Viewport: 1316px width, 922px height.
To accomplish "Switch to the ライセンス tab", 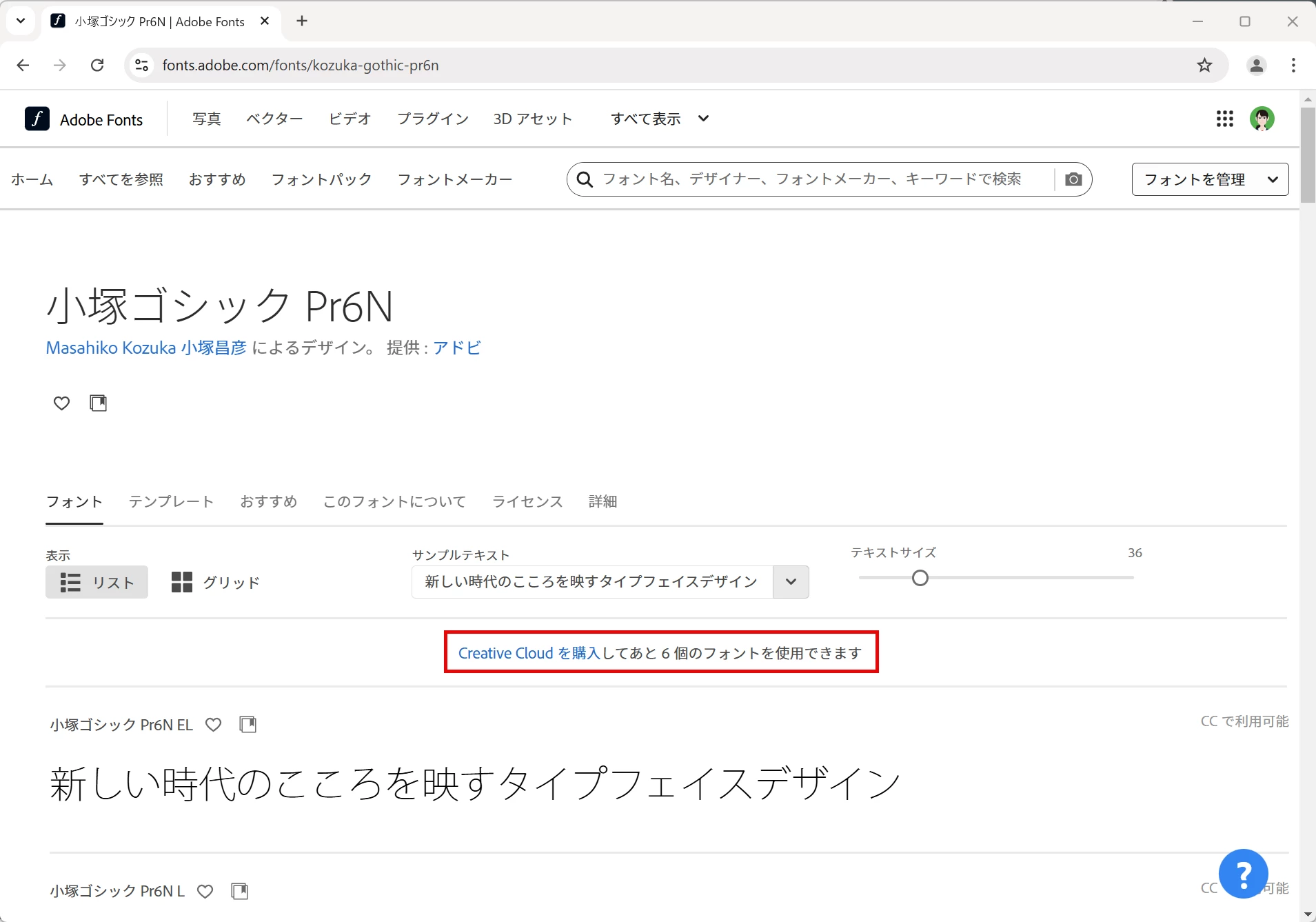I will (527, 501).
